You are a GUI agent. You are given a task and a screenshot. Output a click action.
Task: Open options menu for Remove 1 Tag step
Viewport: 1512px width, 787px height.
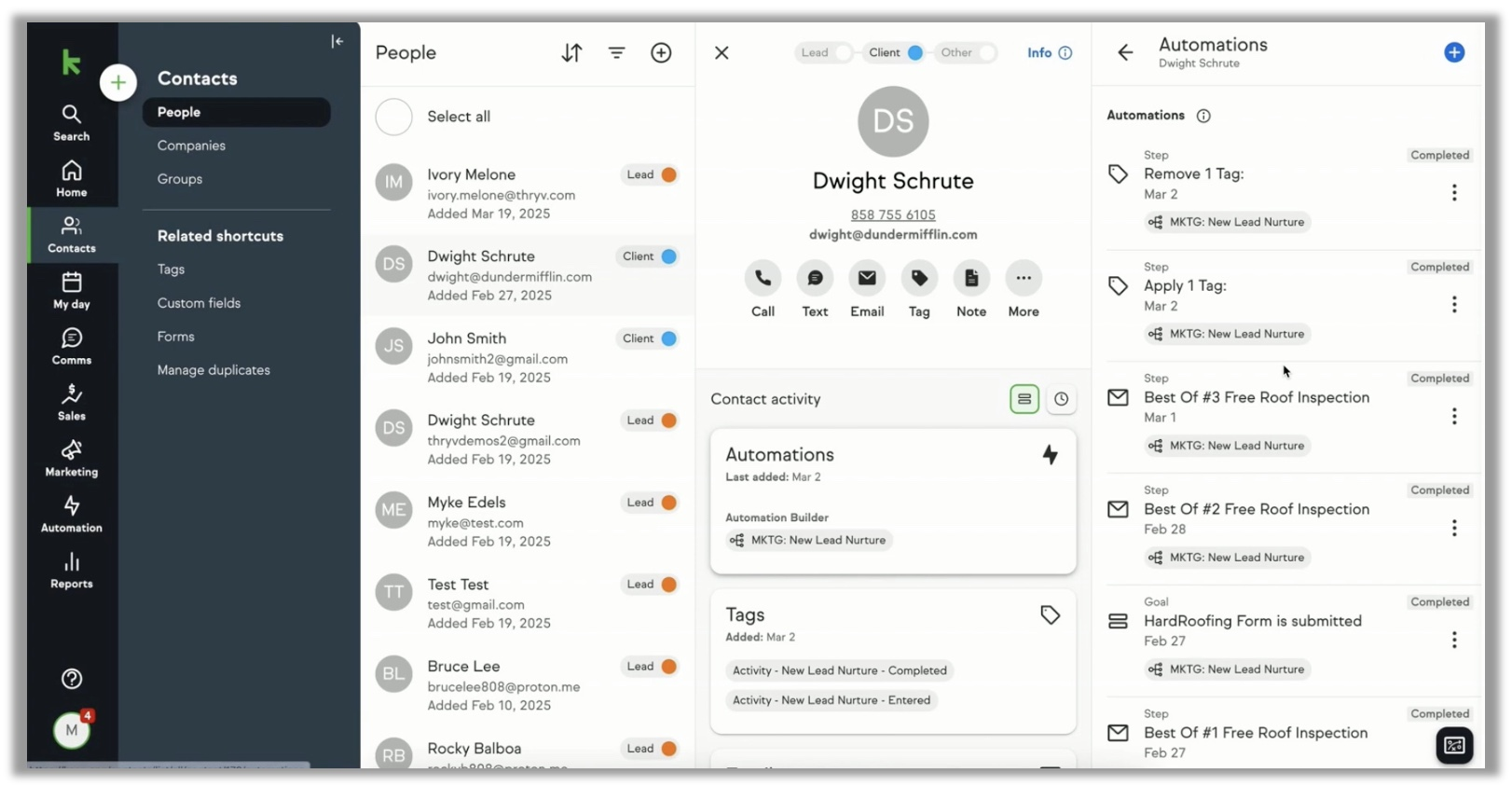pyautogui.click(x=1454, y=193)
